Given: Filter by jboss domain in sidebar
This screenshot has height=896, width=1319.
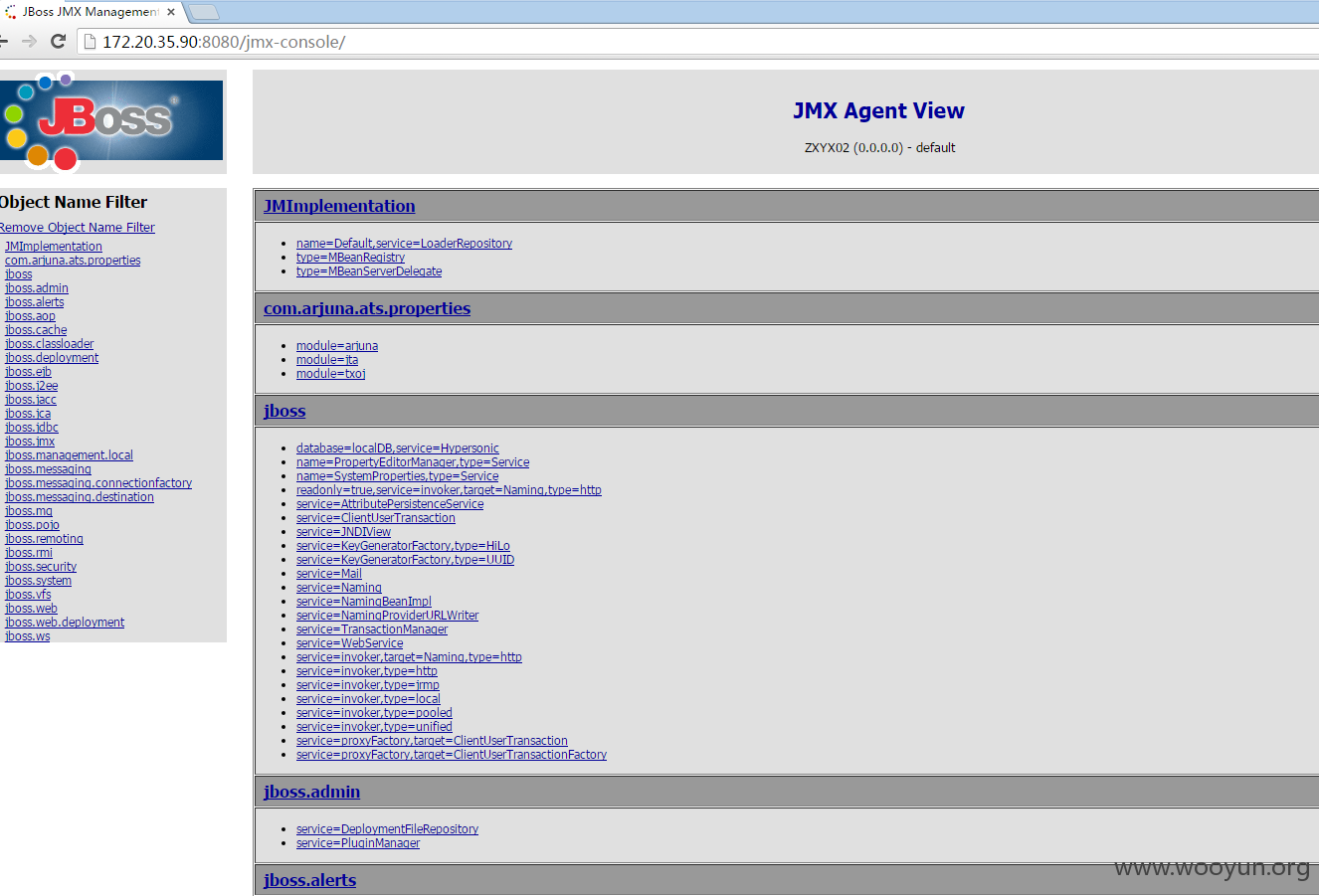Looking at the screenshot, I should pyautogui.click(x=19, y=274).
